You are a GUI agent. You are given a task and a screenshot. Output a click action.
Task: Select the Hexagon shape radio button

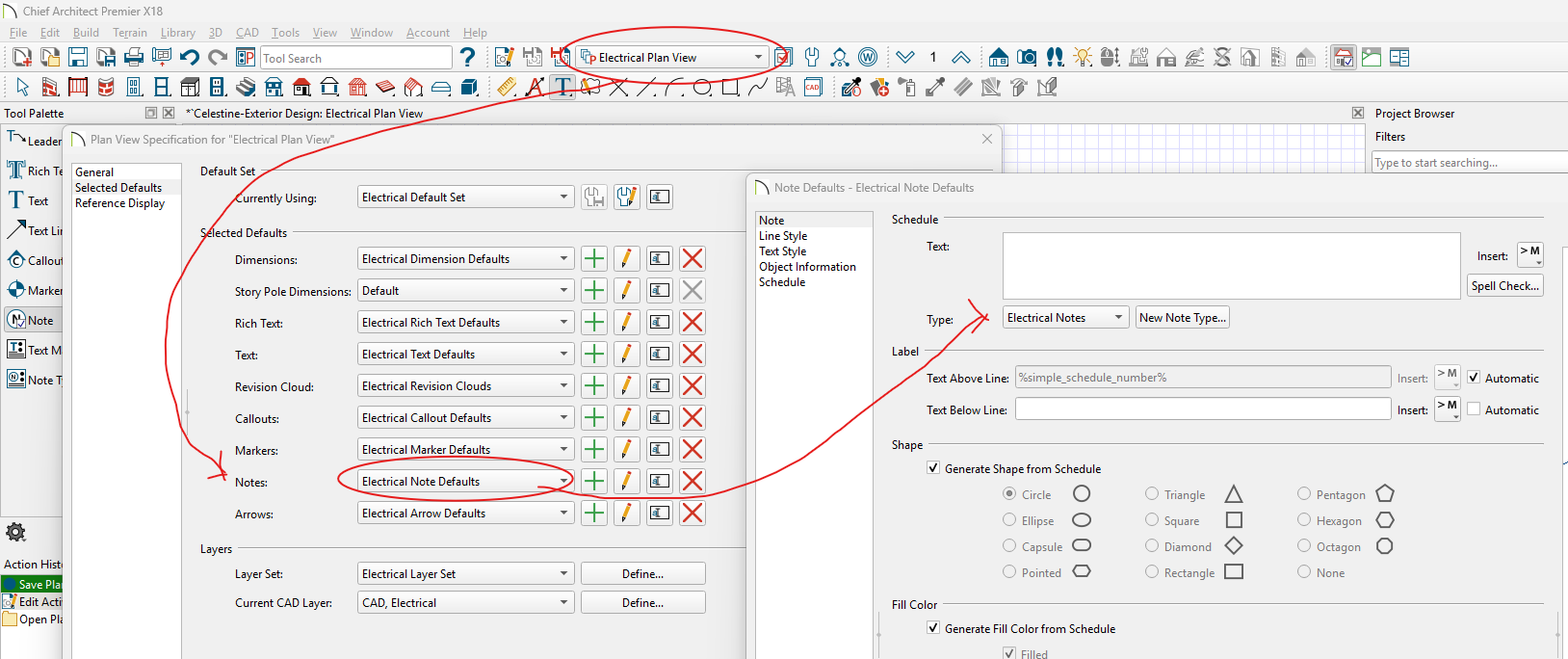(x=1304, y=520)
